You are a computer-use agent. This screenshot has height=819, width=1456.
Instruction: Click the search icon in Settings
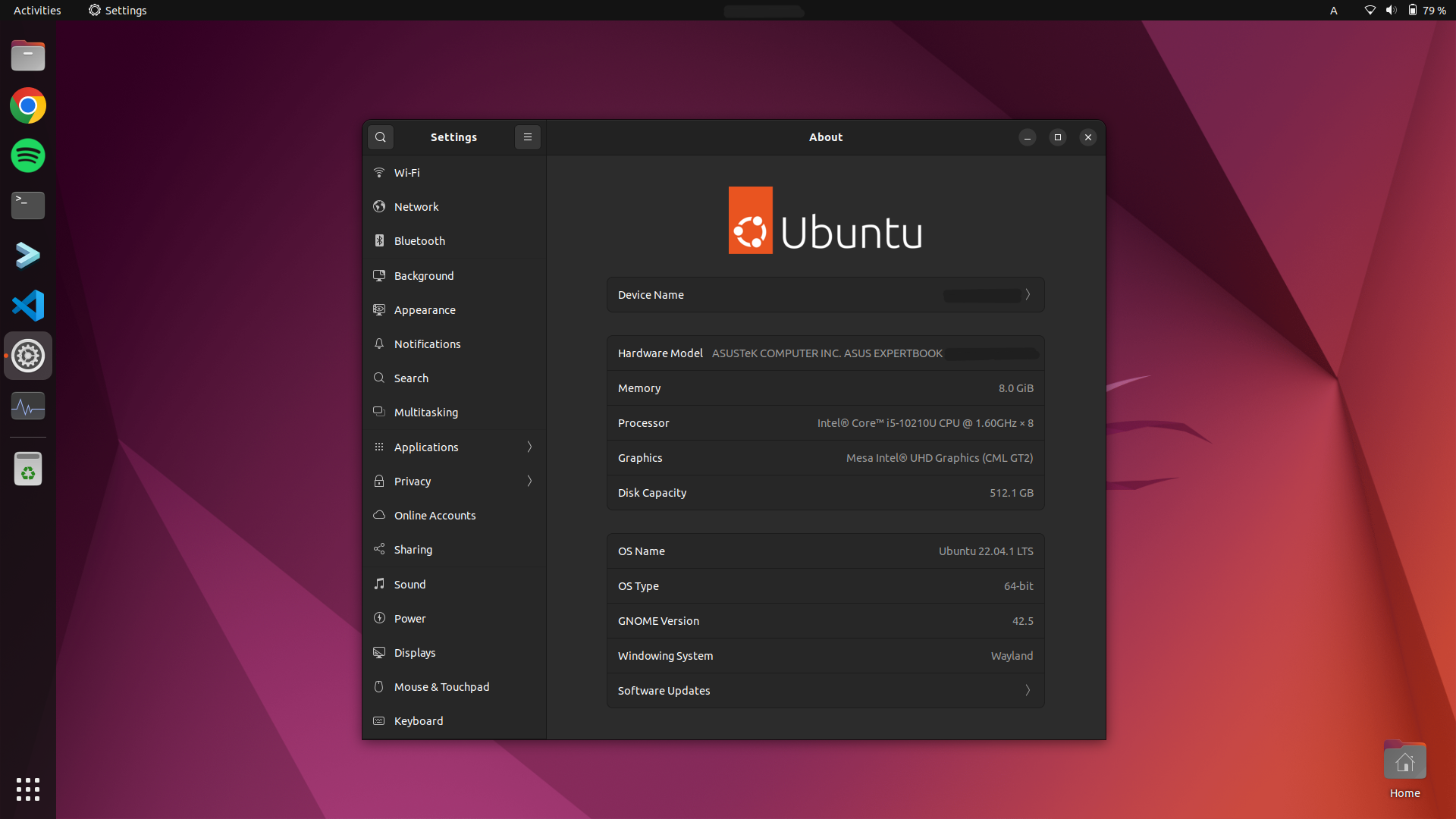coord(380,137)
